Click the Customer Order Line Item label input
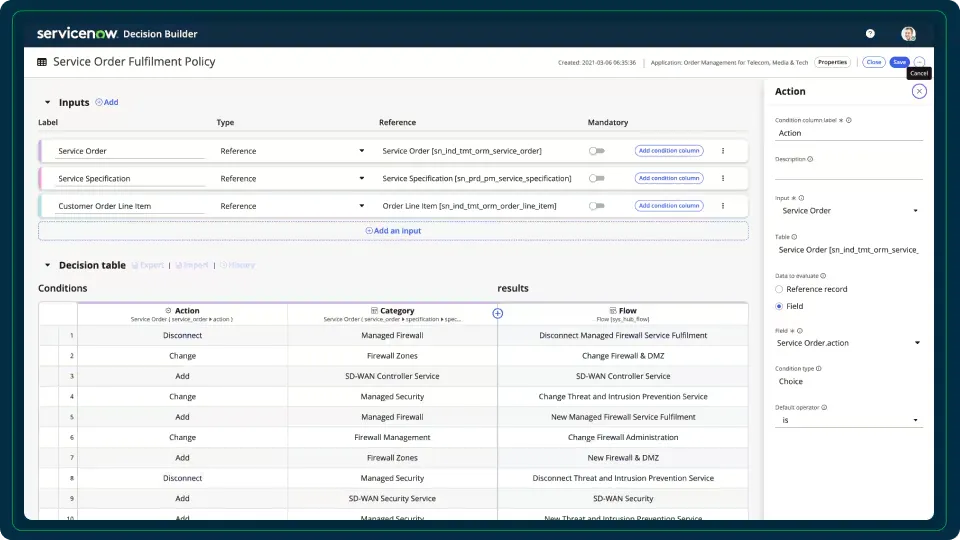 coord(130,206)
